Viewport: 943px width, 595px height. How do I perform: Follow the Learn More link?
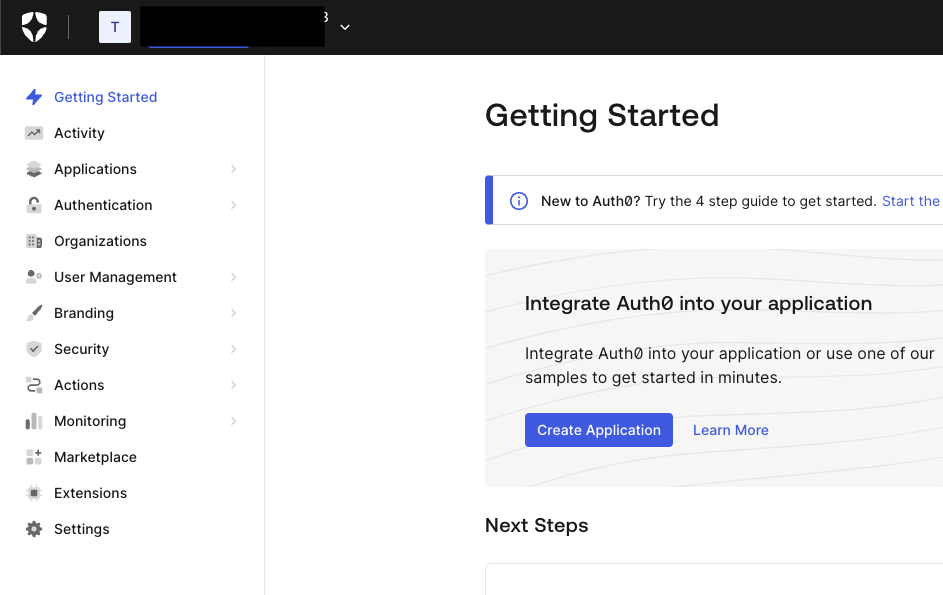coord(730,430)
